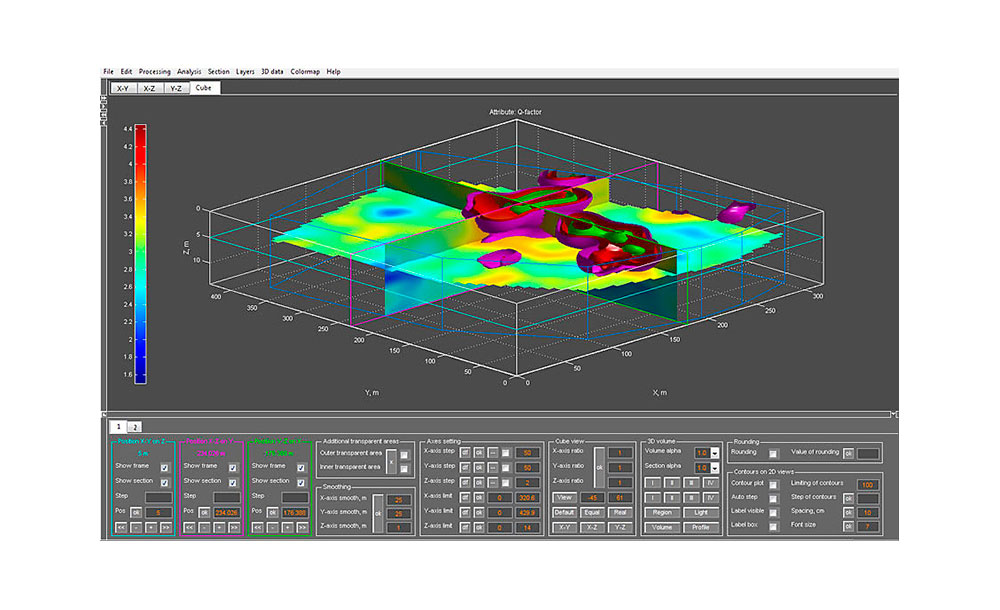Screen dimensions: 1000x610
Task: Click the Default cube view button
Action: (x=565, y=511)
